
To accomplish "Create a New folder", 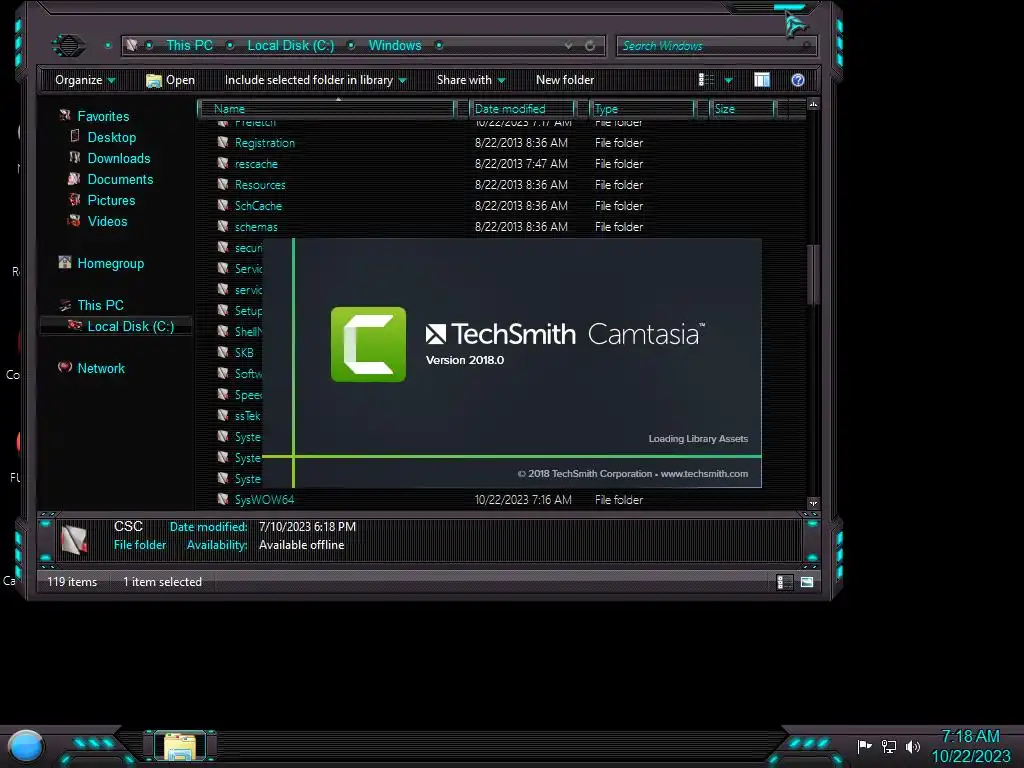I will point(565,80).
